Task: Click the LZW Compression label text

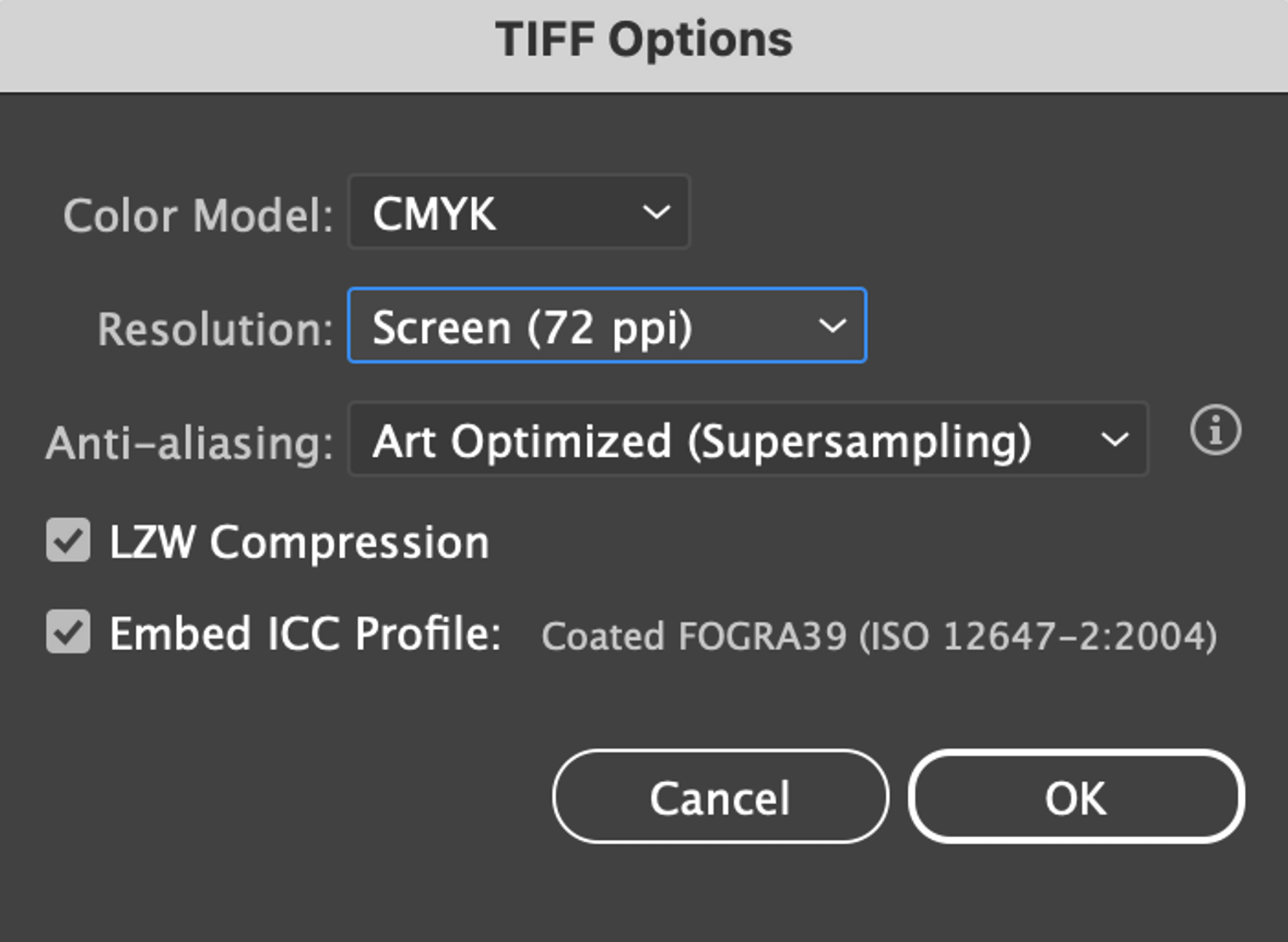Action: pyautogui.click(x=299, y=542)
